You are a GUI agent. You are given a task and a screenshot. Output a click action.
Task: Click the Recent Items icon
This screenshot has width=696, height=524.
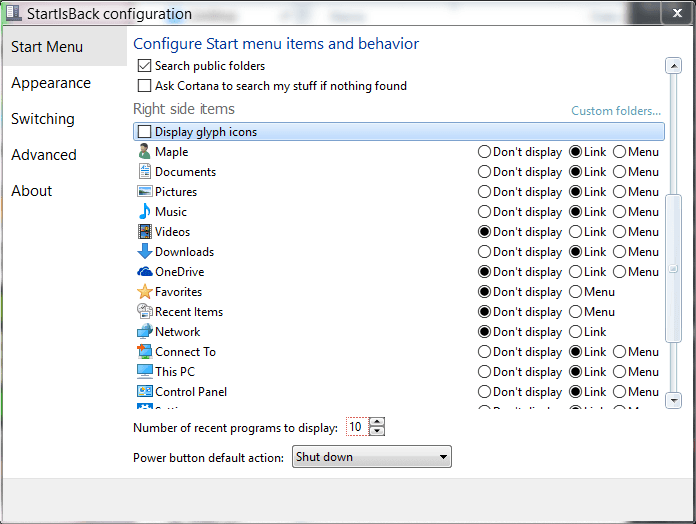tap(145, 311)
